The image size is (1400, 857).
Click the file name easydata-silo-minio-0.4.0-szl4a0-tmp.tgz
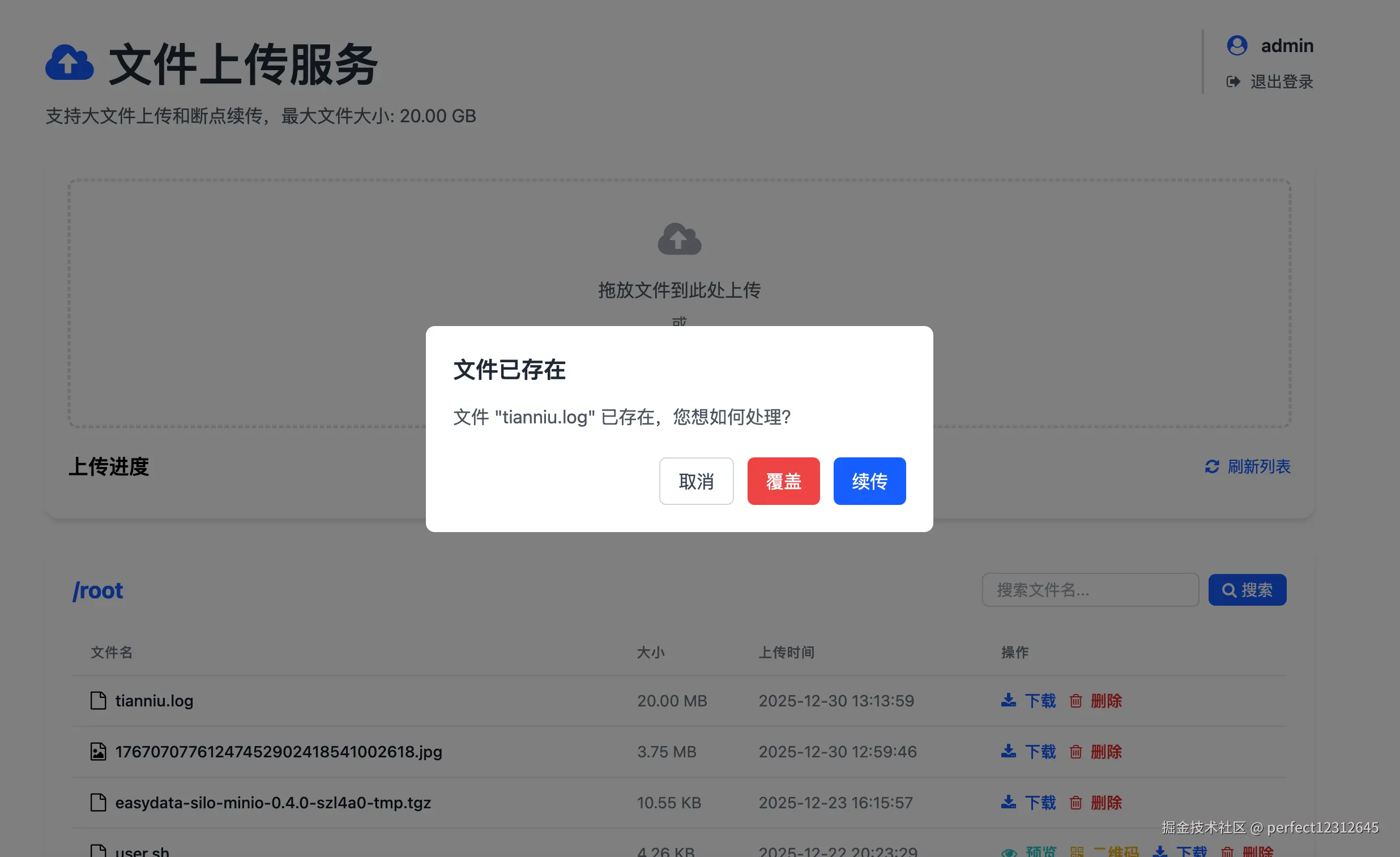[x=273, y=803]
